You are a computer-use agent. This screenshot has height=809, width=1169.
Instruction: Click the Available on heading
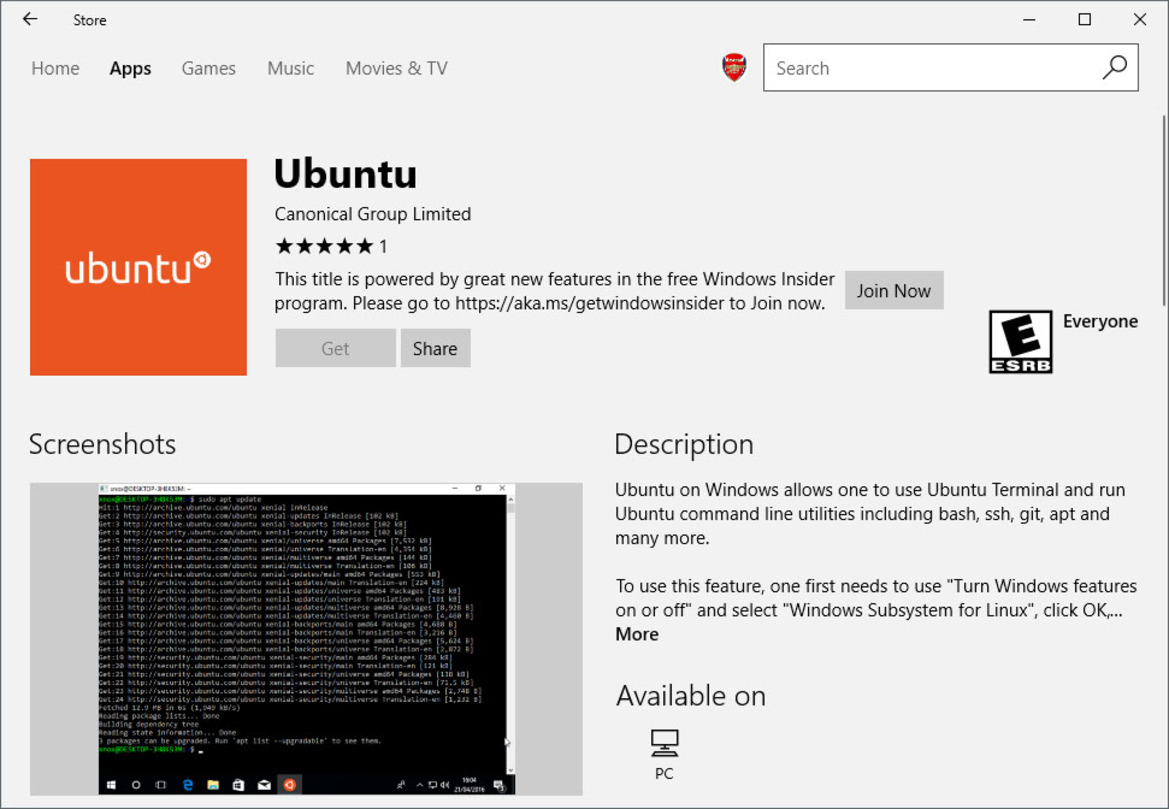[690, 696]
